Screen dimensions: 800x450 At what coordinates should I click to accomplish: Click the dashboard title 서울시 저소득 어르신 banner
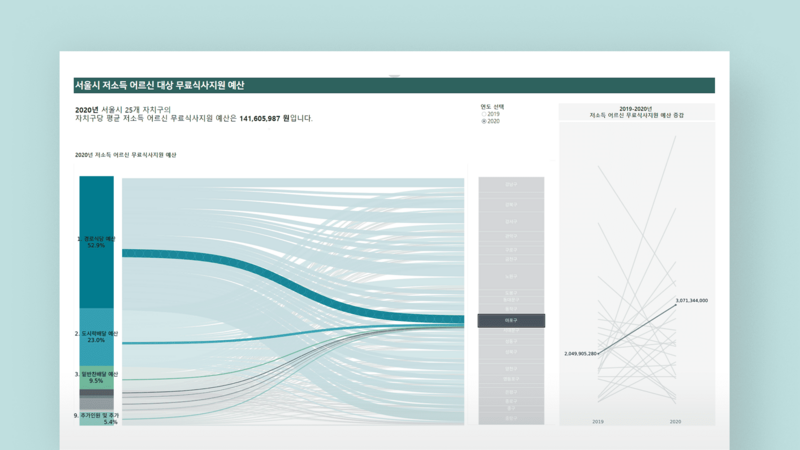(x=160, y=86)
